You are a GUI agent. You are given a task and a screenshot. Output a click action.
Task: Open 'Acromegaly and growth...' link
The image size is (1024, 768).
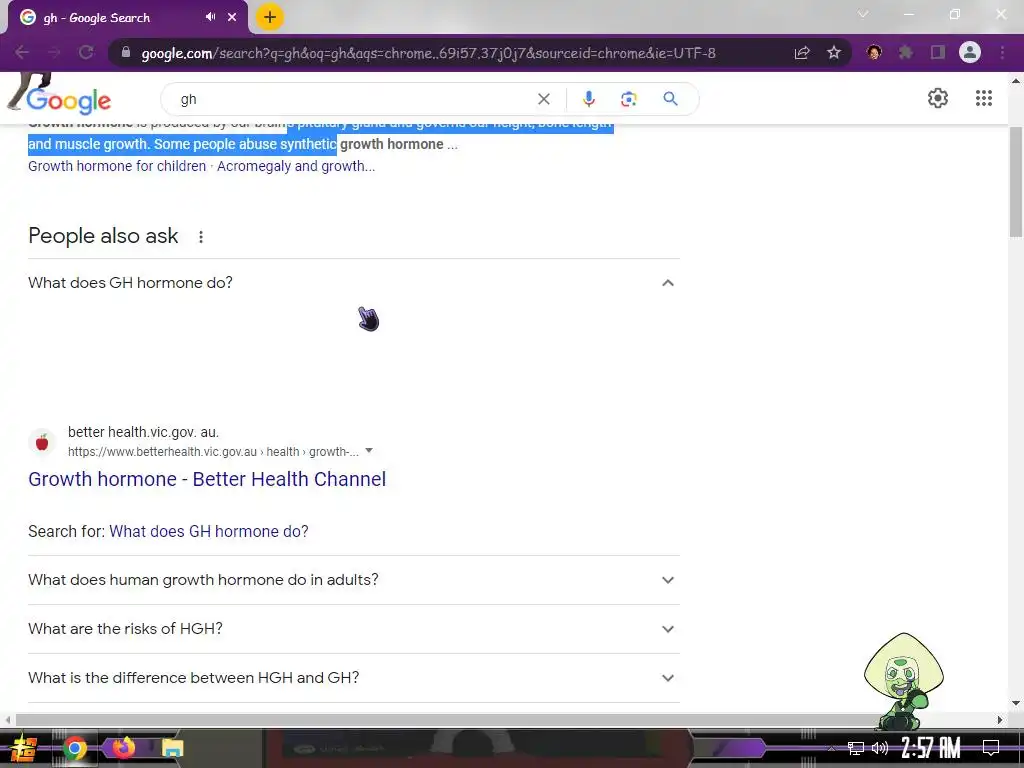296,166
